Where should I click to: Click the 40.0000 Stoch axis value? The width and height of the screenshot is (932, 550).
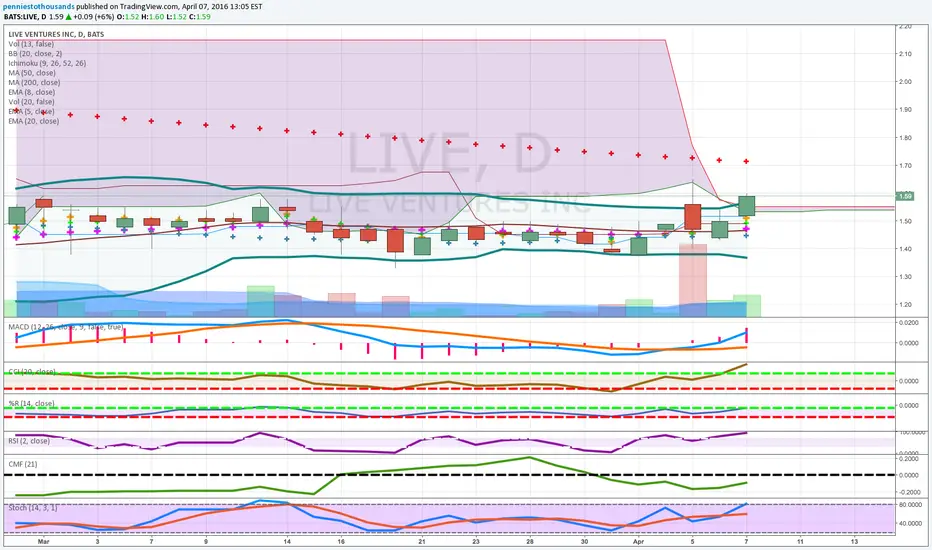[x=910, y=524]
